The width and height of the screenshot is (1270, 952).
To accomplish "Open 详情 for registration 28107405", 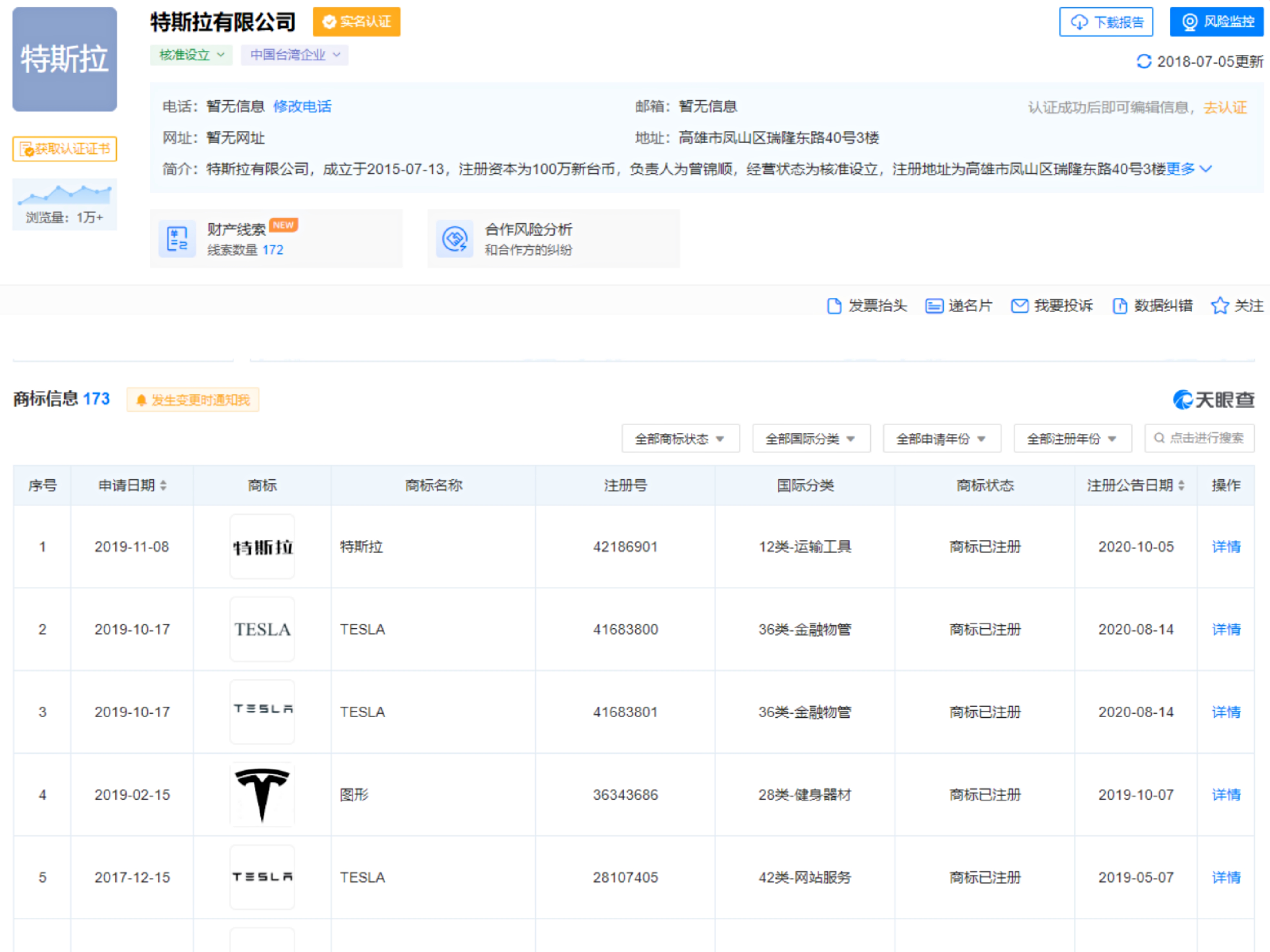I will (x=1226, y=877).
